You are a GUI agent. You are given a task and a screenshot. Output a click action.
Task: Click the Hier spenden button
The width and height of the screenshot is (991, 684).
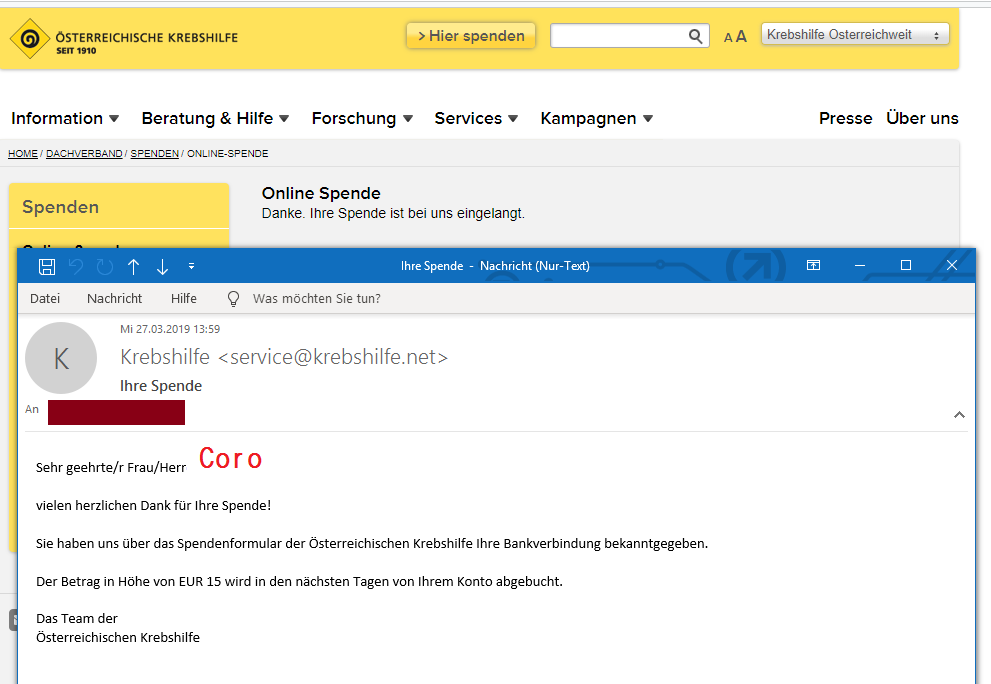tap(471, 35)
